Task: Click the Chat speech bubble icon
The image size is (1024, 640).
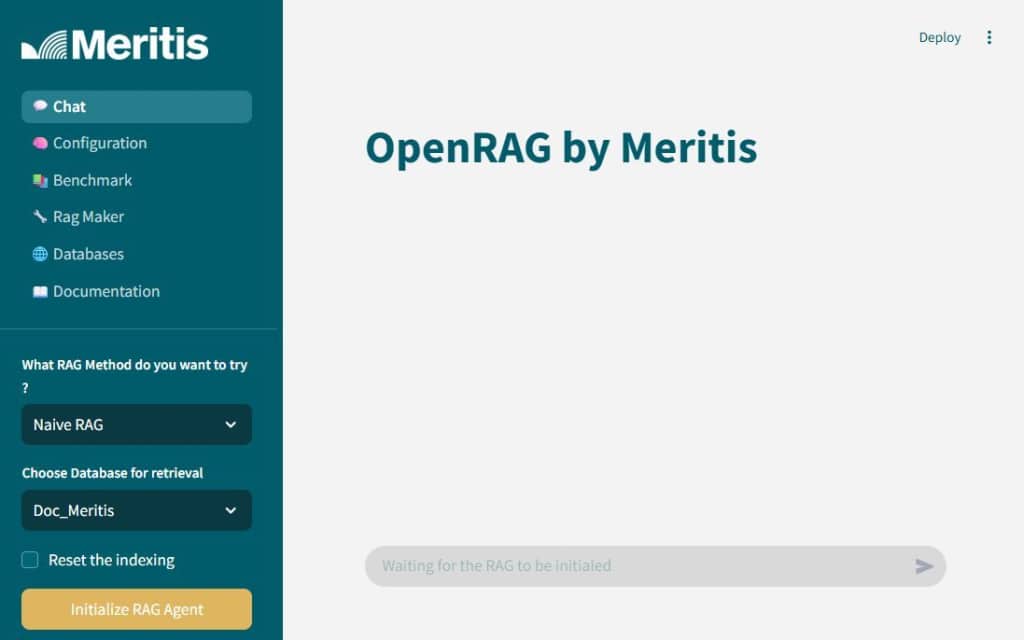Action: click(40, 106)
